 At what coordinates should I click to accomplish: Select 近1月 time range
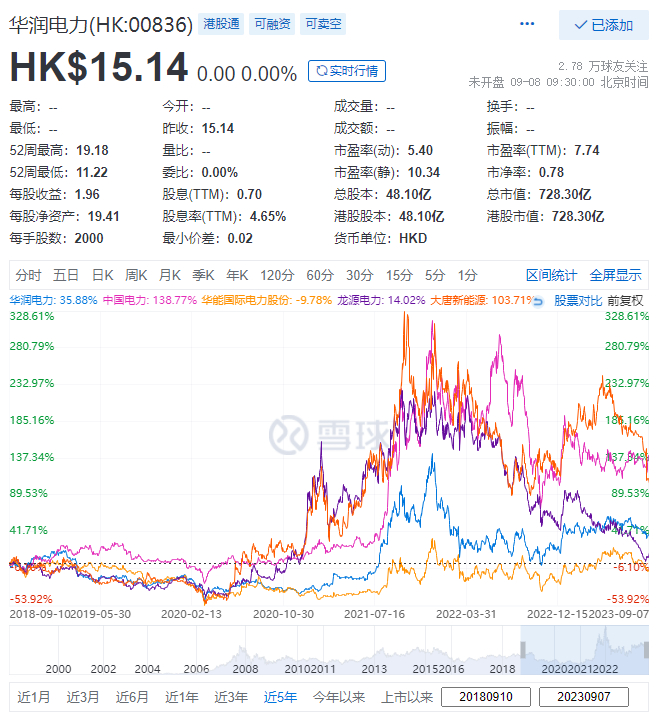pos(34,697)
